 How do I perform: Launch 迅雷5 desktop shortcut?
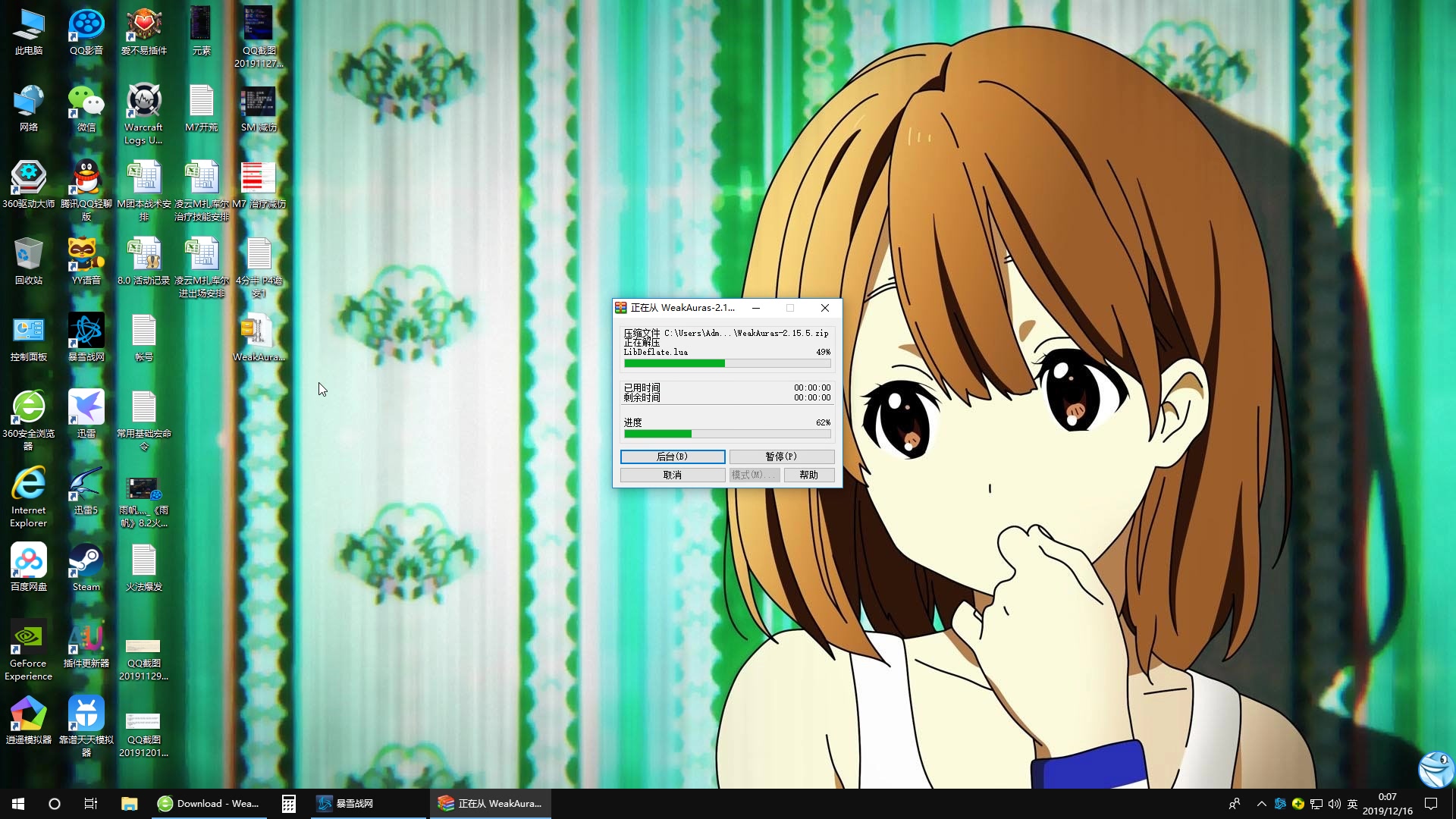tap(86, 491)
